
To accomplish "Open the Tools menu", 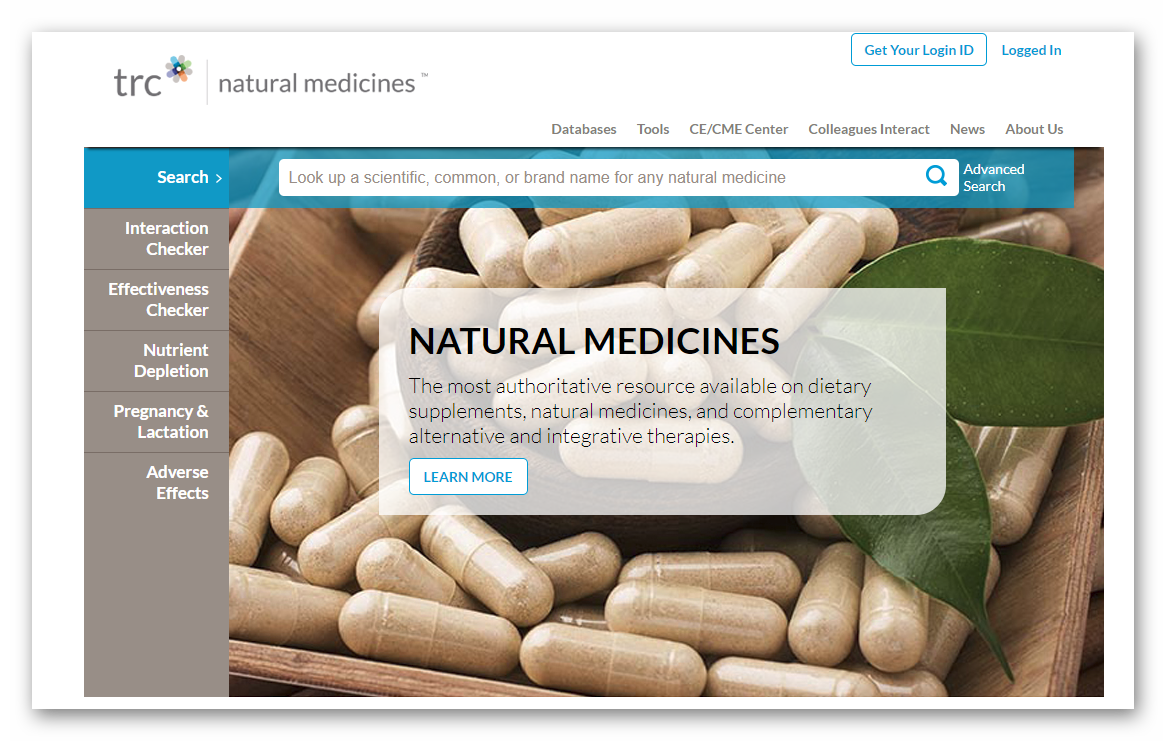I will point(653,129).
